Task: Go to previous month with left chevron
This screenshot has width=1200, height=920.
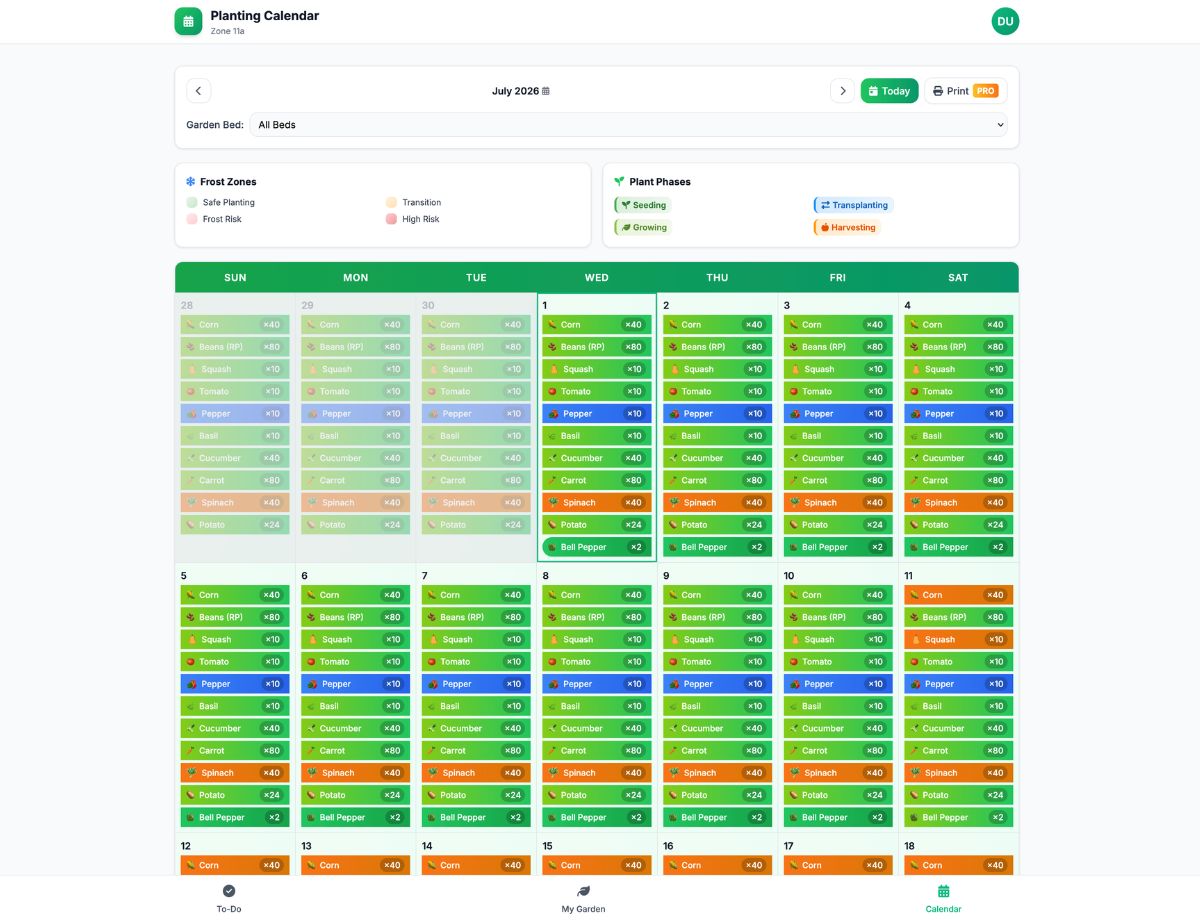Action: click(198, 91)
